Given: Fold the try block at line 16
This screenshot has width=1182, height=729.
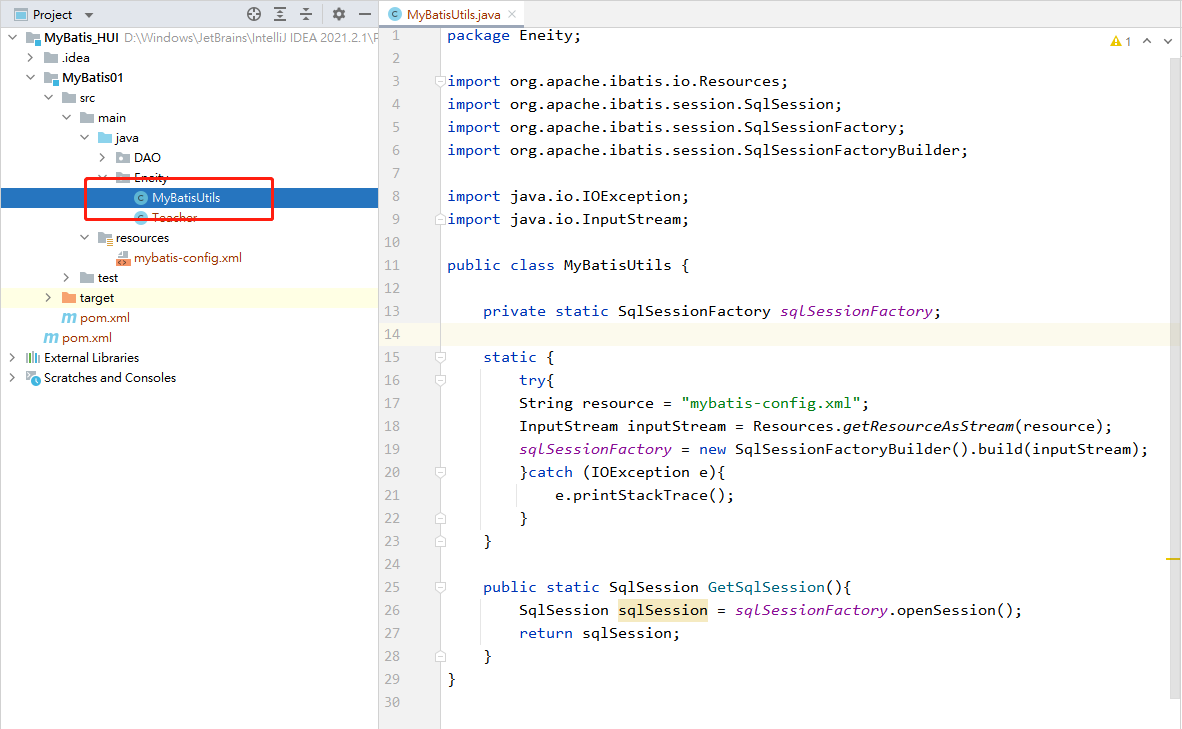Looking at the screenshot, I should pyautogui.click(x=440, y=380).
